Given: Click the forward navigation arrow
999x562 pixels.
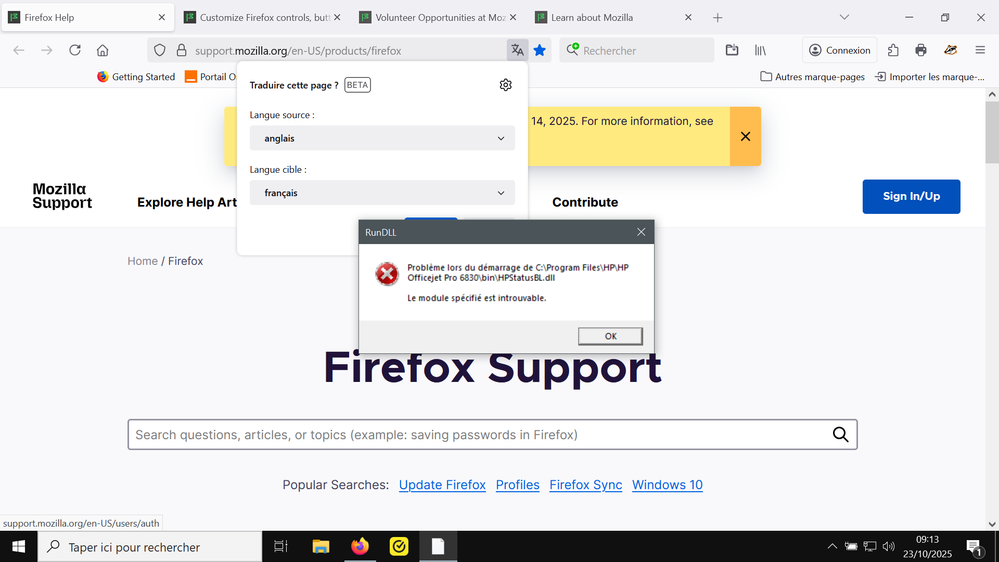Looking at the screenshot, I should (47, 50).
